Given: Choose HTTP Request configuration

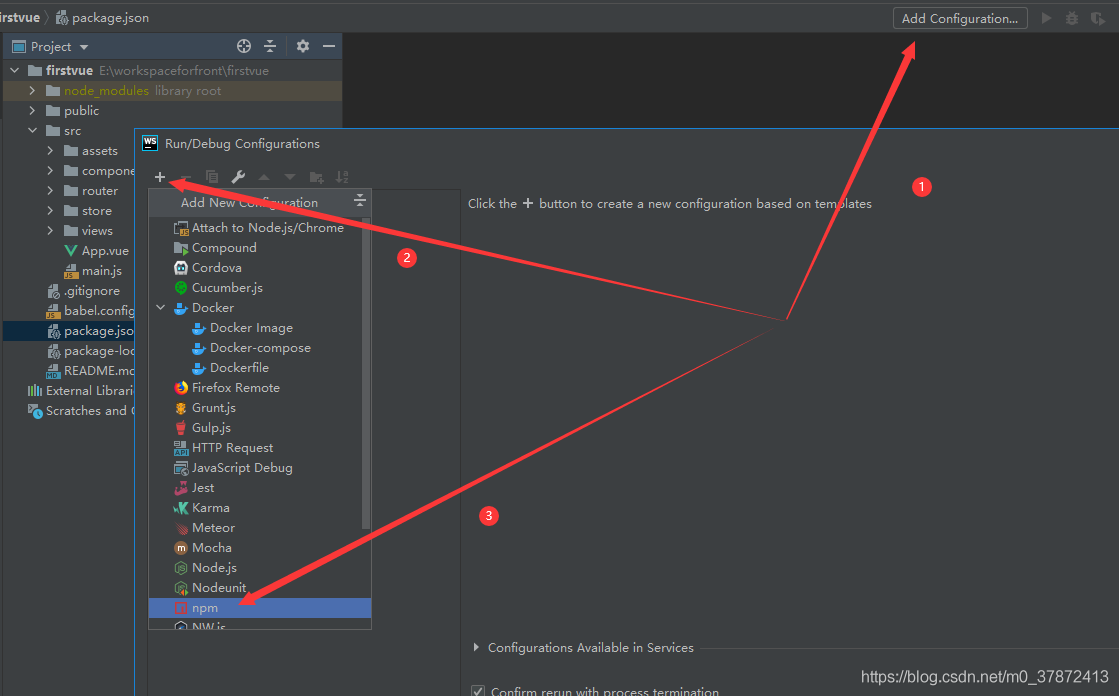Looking at the screenshot, I should pyautogui.click(x=260, y=448).
